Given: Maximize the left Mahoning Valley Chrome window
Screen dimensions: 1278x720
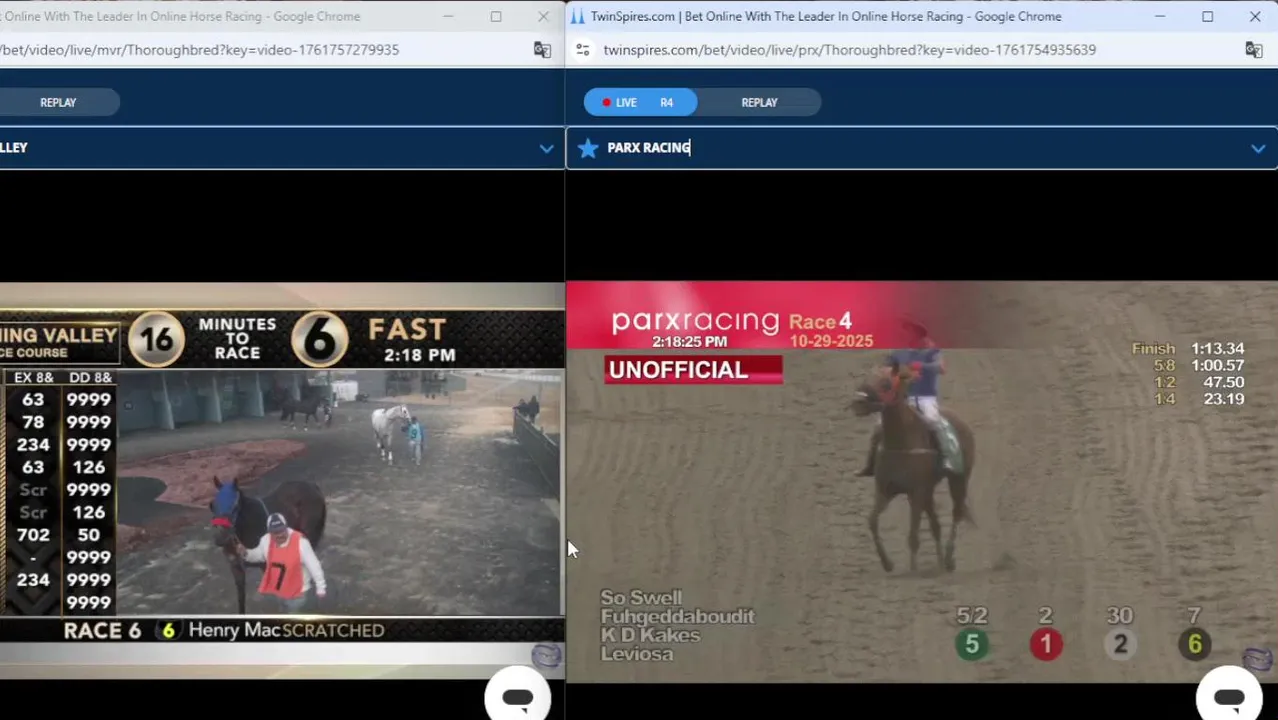Looking at the screenshot, I should coord(495,16).
